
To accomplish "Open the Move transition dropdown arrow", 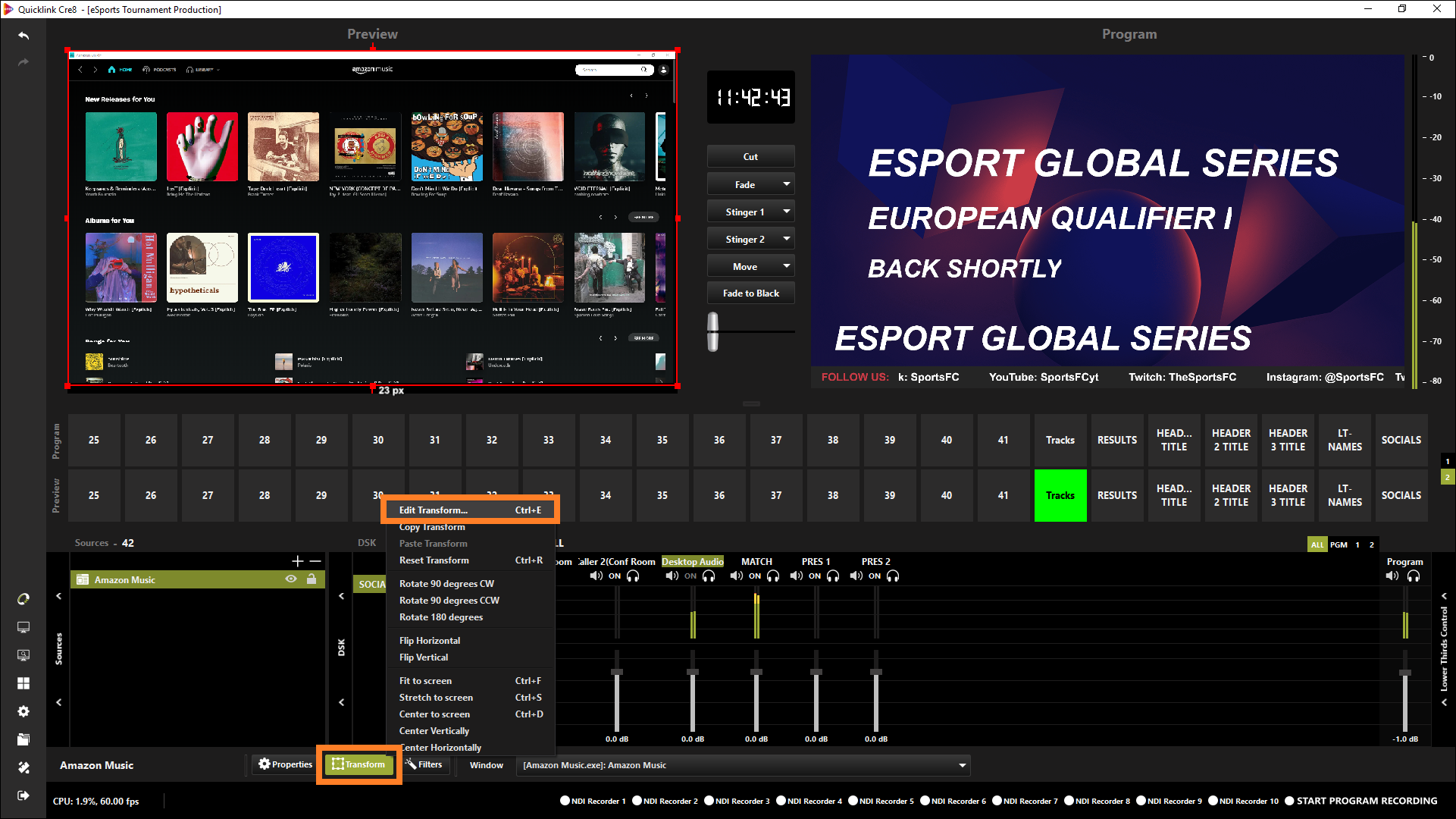I will click(787, 266).
